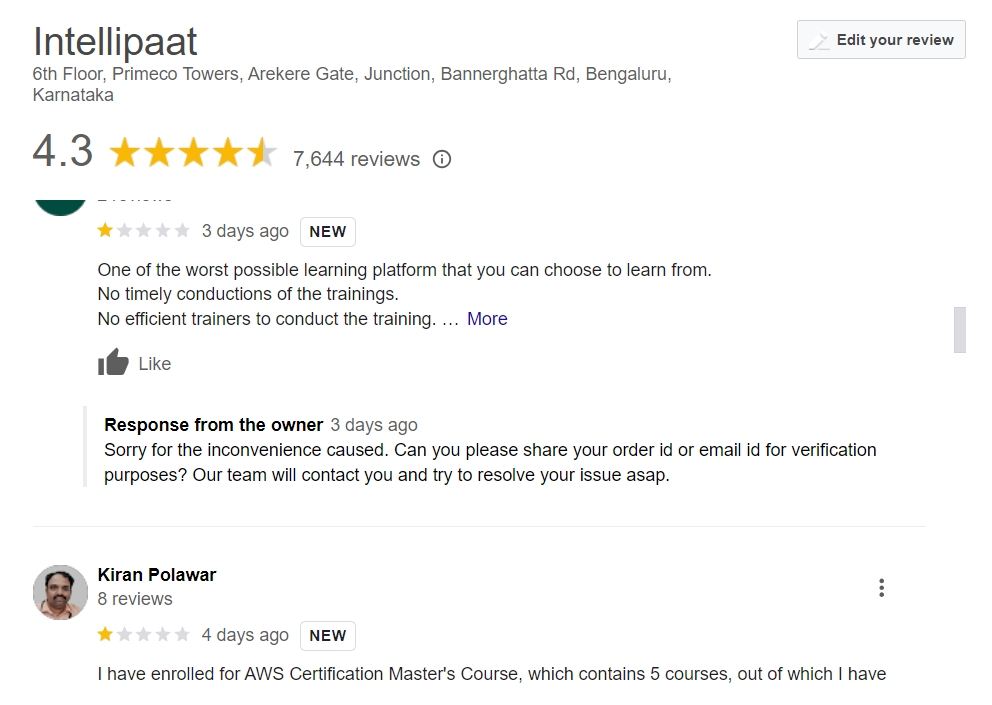
Task: Click the first star on Kiran Polawar's rating
Action: pyautogui.click(x=104, y=634)
